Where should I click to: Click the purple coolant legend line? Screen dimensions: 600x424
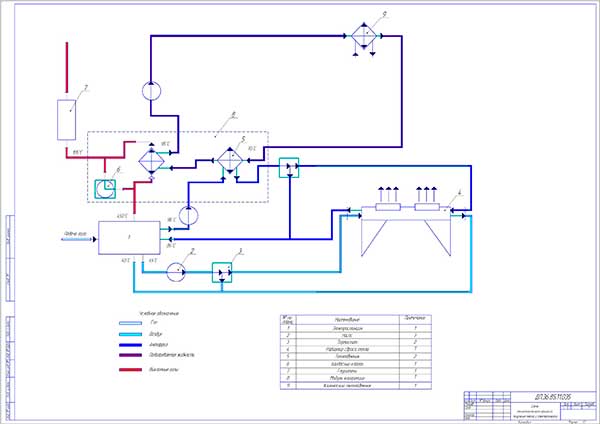[130, 355]
